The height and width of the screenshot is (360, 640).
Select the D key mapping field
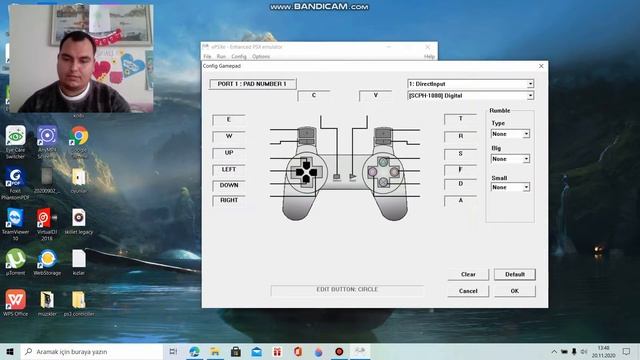coord(460,184)
